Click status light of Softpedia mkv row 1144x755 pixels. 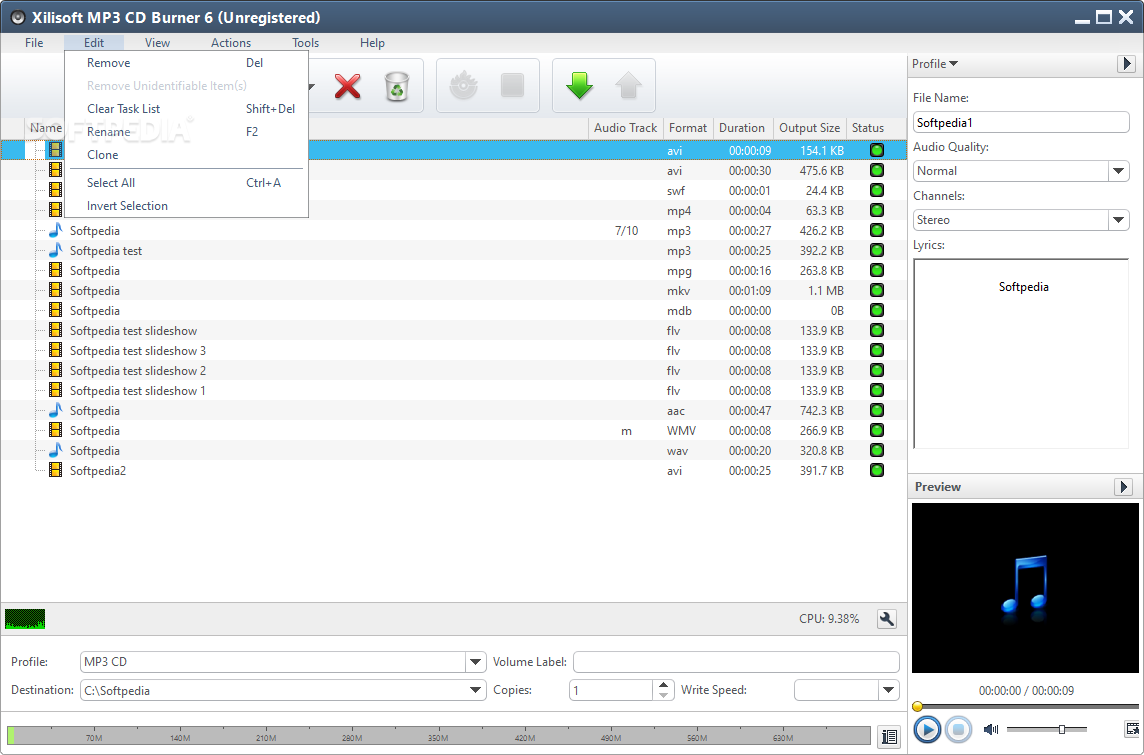pos(877,290)
